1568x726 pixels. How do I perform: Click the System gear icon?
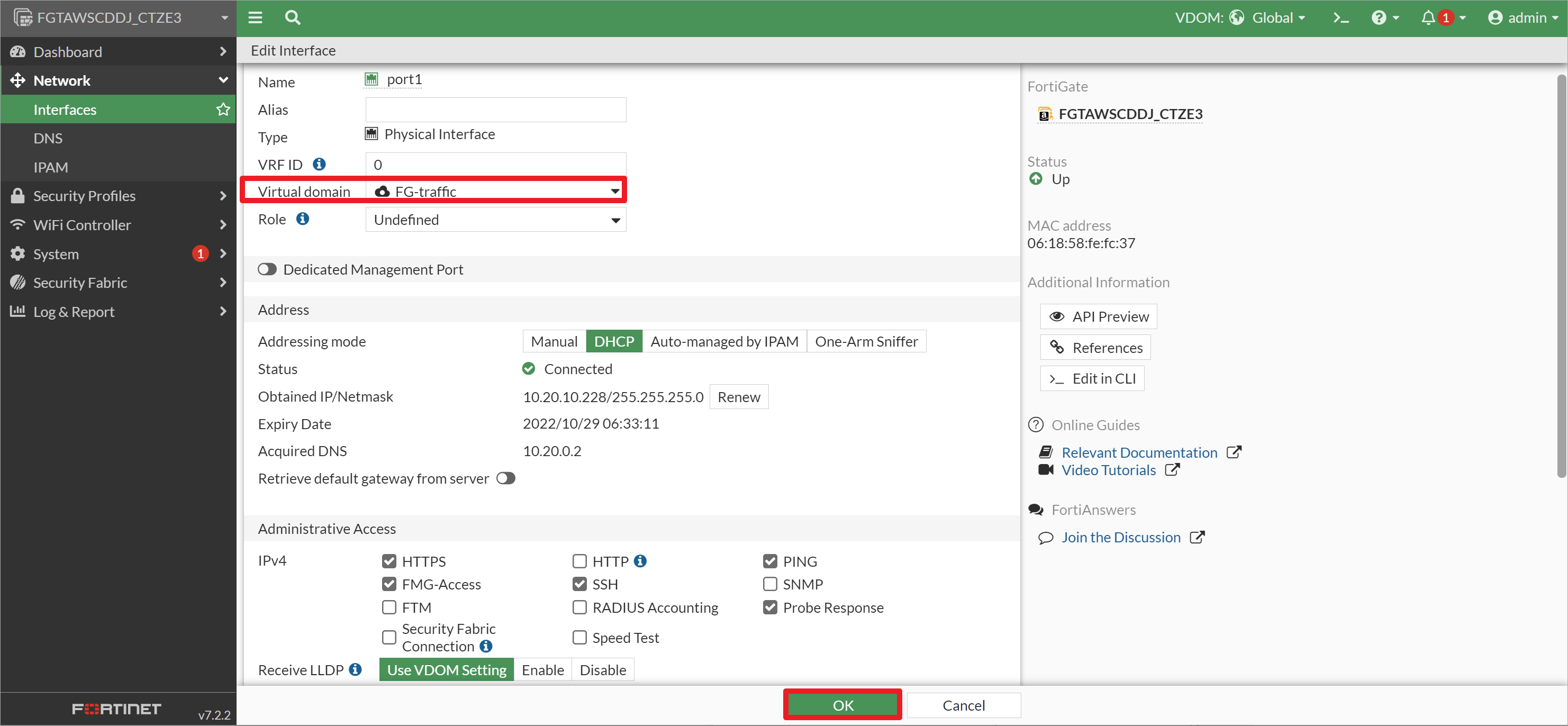click(17, 254)
